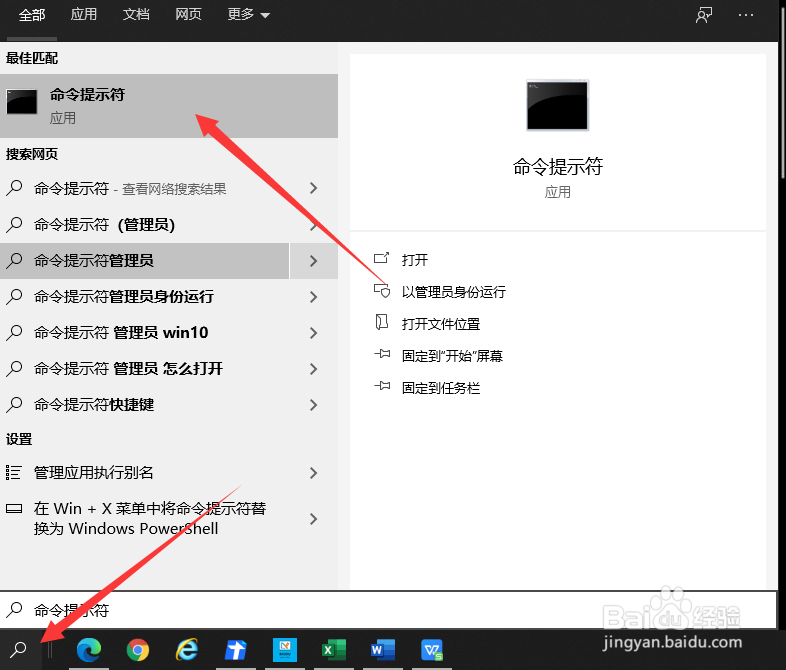
Task: Open Internet Explorer from the taskbar
Action: [187, 650]
